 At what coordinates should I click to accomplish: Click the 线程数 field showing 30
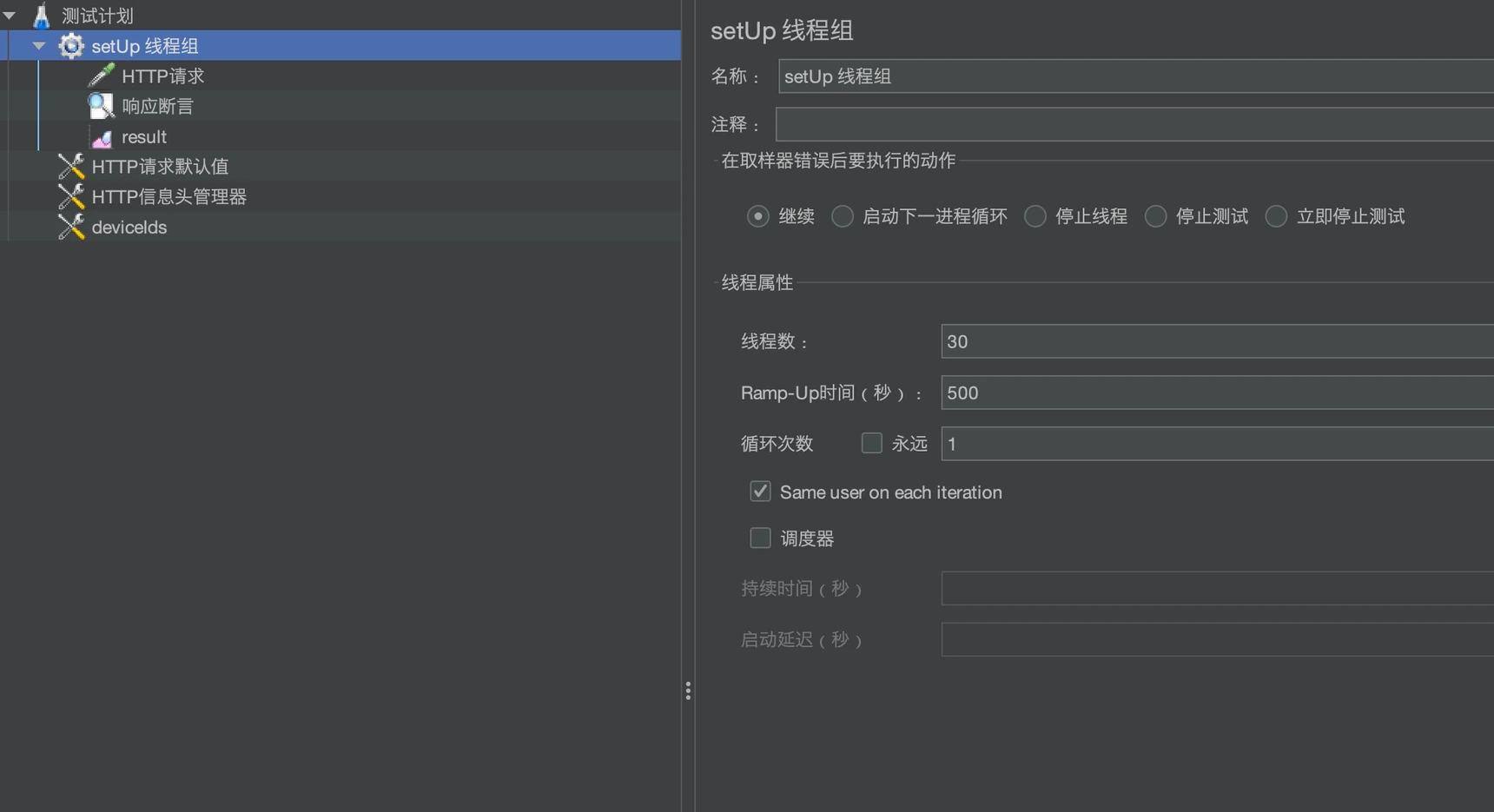click(1218, 341)
